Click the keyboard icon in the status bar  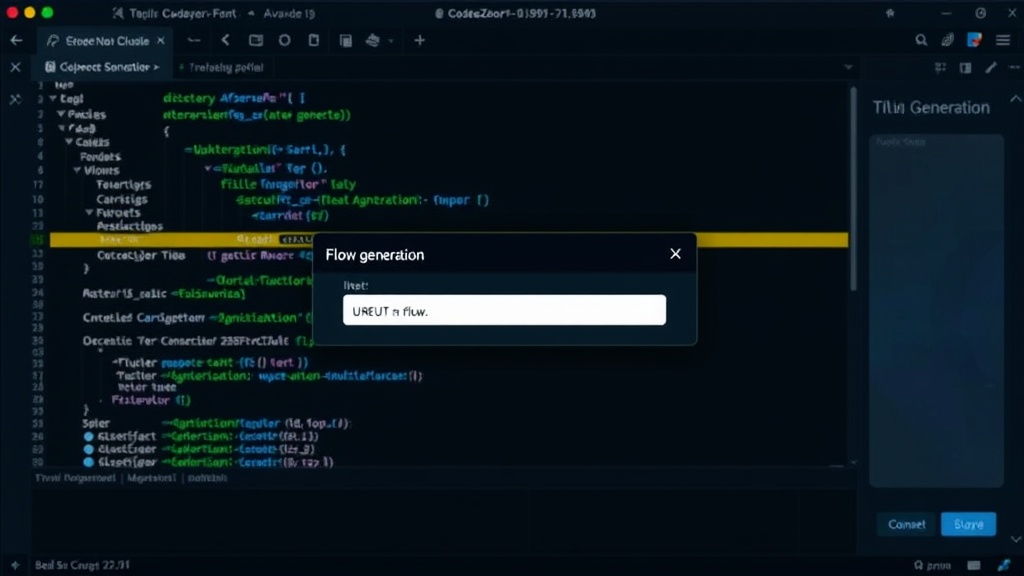tap(974, 566)
